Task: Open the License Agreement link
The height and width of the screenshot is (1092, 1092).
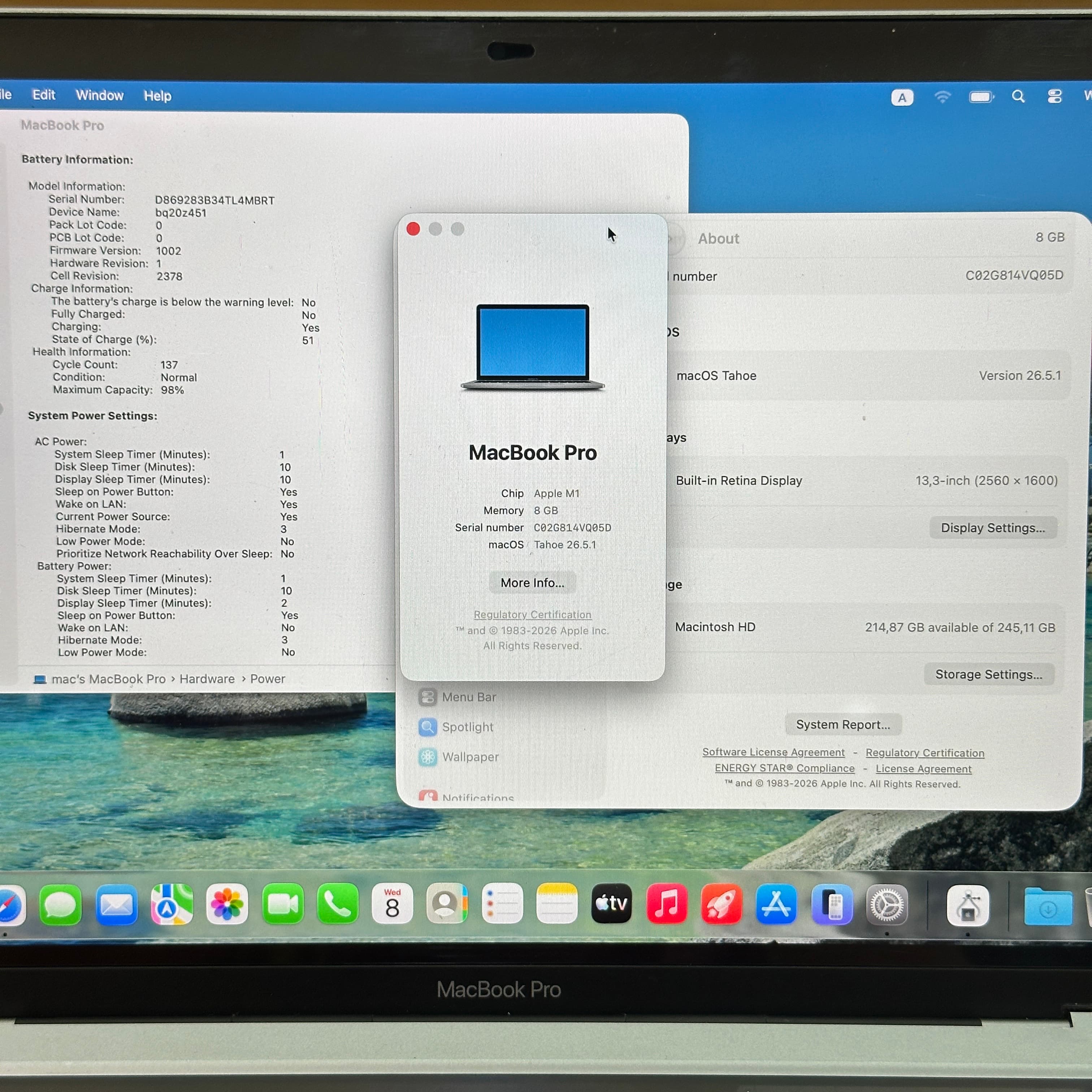Action: click(924, 769)
